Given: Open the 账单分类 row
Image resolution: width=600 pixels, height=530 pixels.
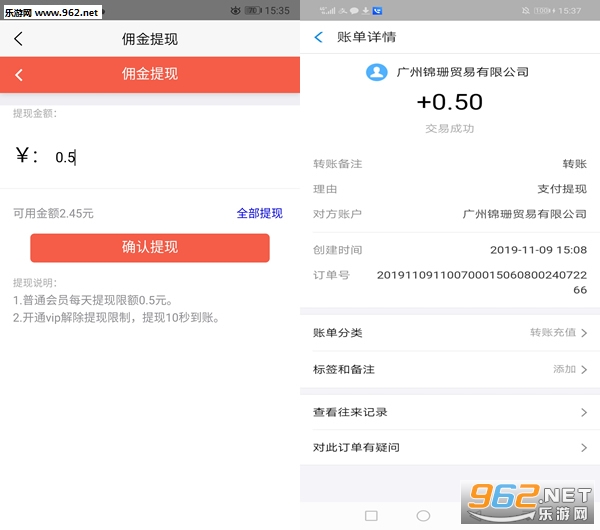Looking at the screenshot, I should (x=450, y=333).
